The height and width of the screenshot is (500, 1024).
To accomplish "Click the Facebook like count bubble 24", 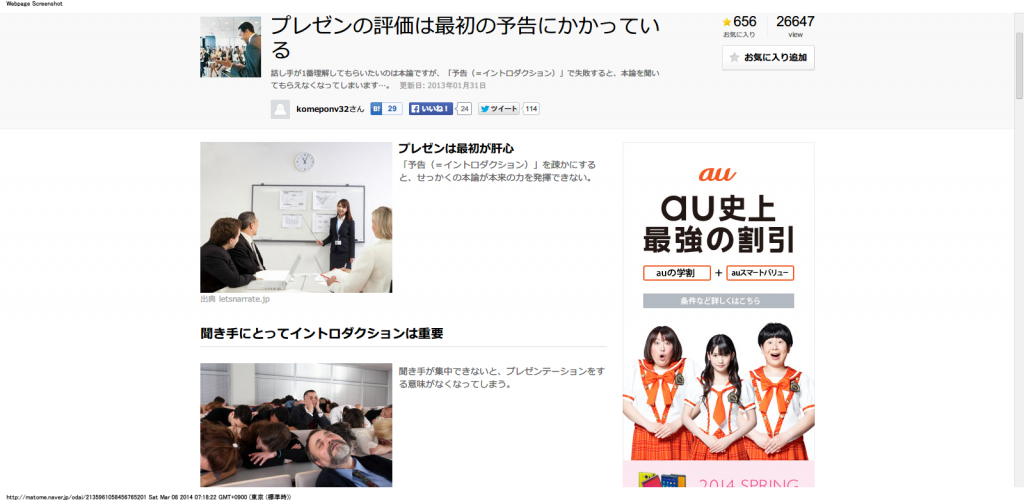I will [x=464, y=109].
